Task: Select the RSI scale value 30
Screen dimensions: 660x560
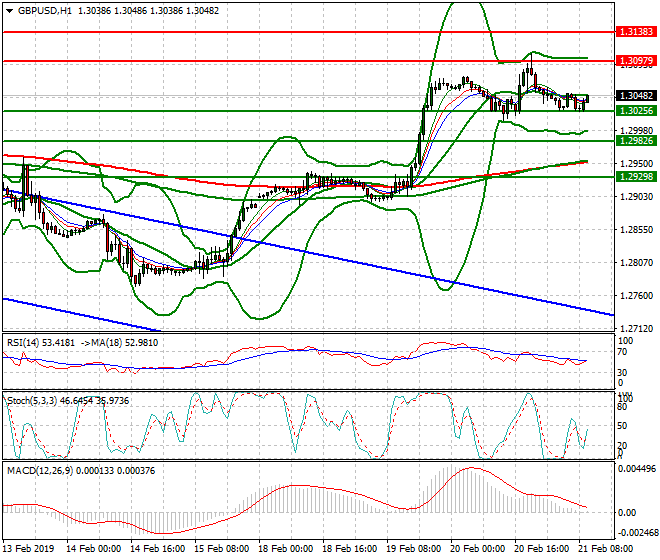Action: point(622,373)
